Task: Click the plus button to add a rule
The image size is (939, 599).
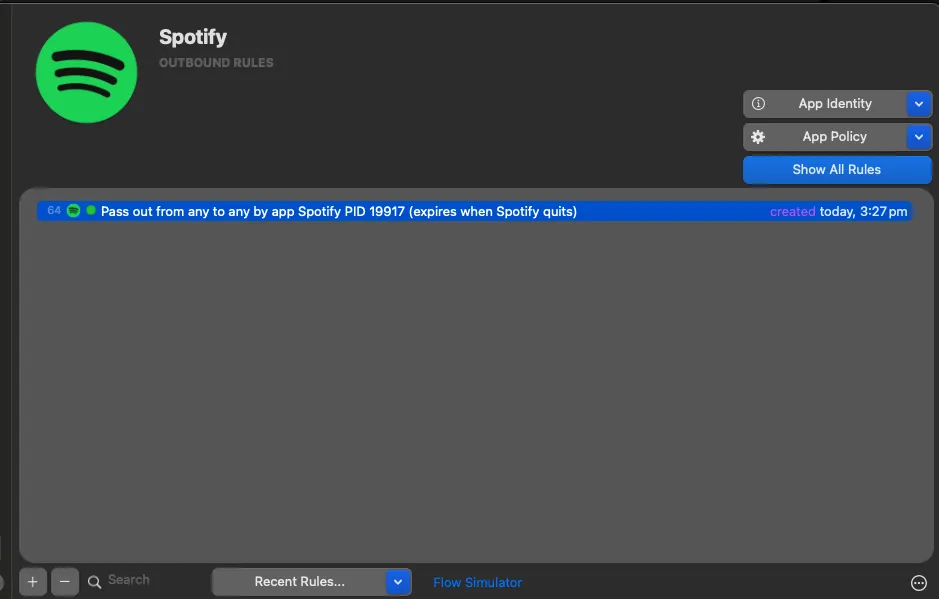Action: (x=33, y=582)
